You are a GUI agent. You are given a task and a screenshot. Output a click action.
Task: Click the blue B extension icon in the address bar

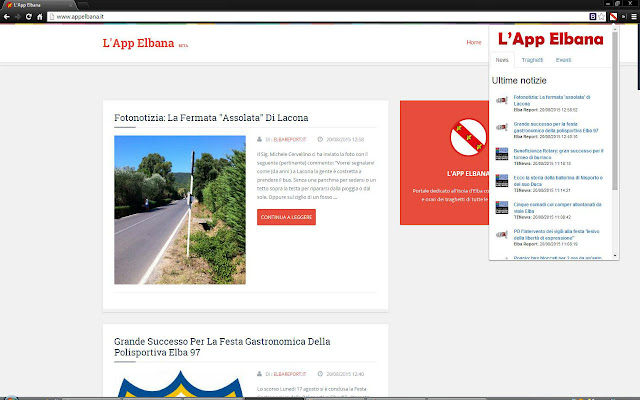point(593,17)
